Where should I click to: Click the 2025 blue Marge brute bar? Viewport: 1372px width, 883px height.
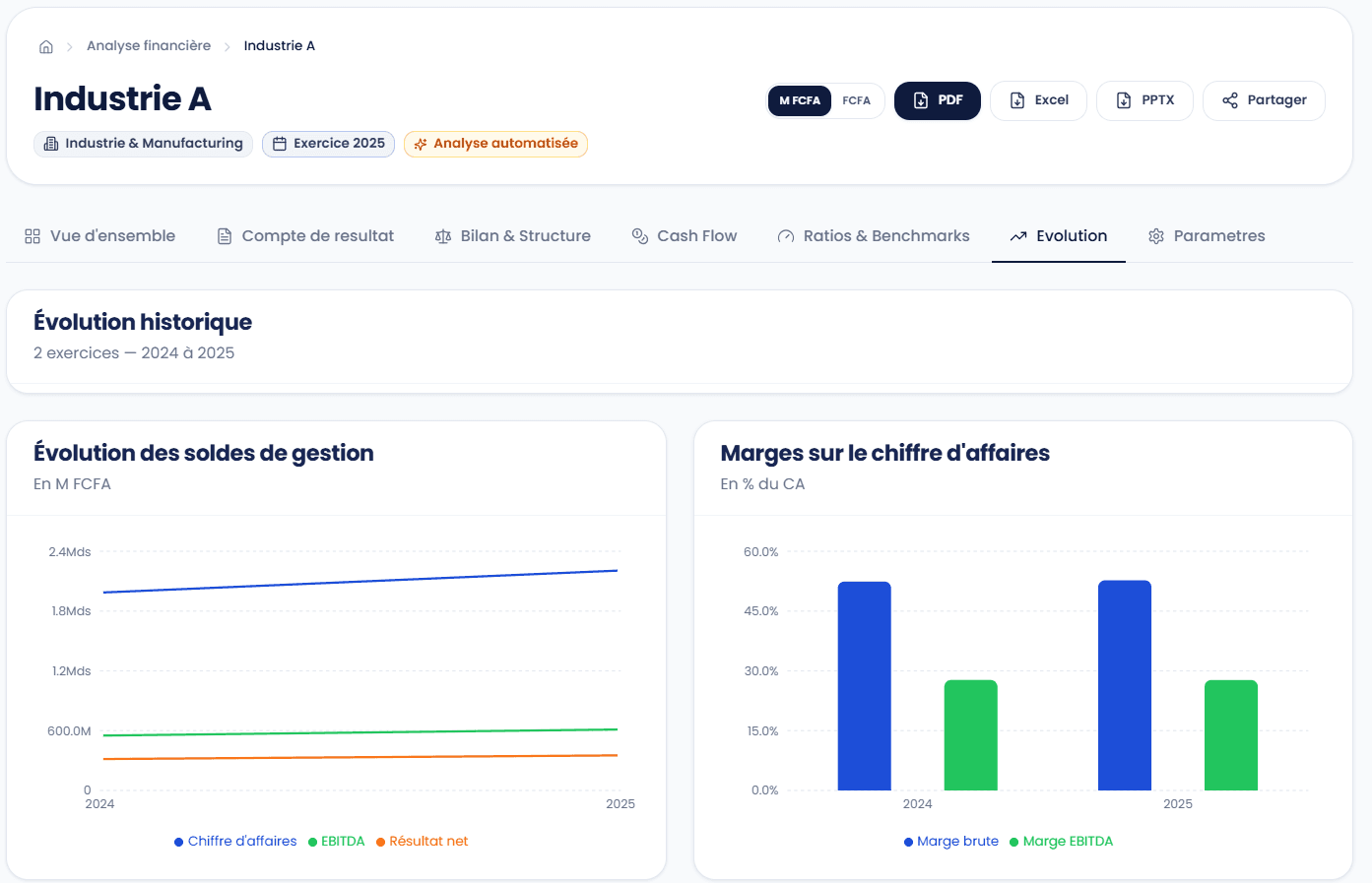click(x=1125, y=685)
